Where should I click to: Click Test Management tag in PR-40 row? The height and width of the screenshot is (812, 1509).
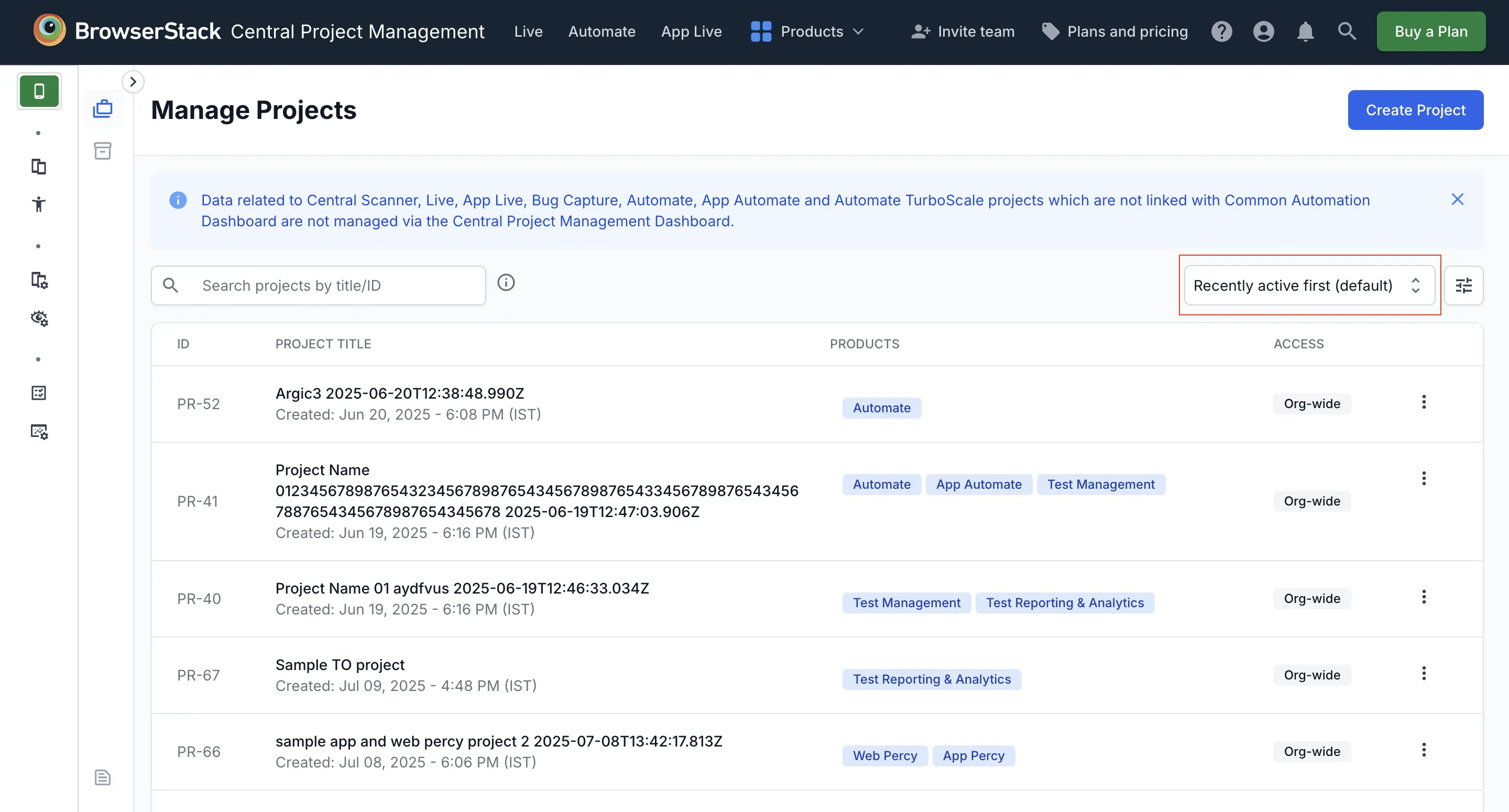[x=906, y=603]
